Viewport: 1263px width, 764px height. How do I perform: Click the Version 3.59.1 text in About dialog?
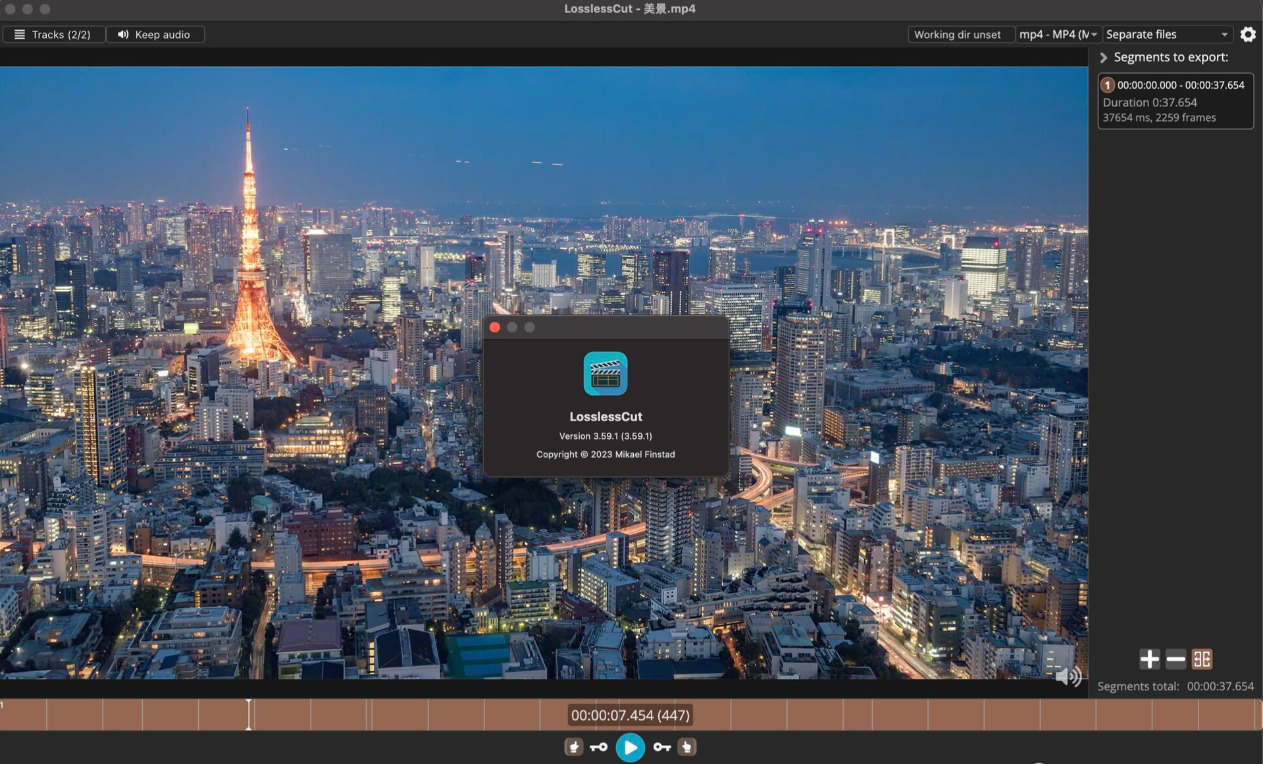pos(606,436)
